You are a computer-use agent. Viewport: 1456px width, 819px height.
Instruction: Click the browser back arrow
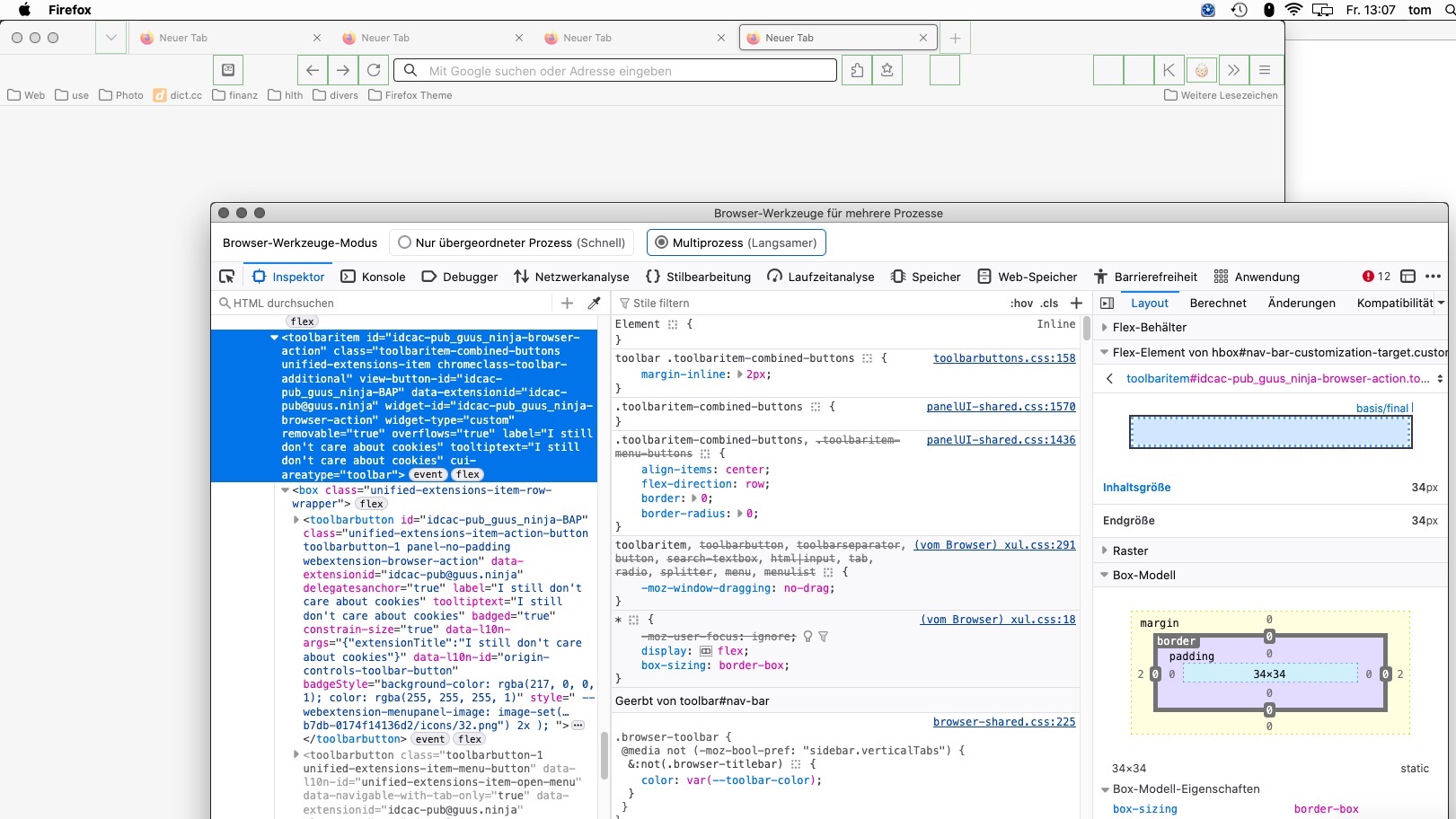313,70
